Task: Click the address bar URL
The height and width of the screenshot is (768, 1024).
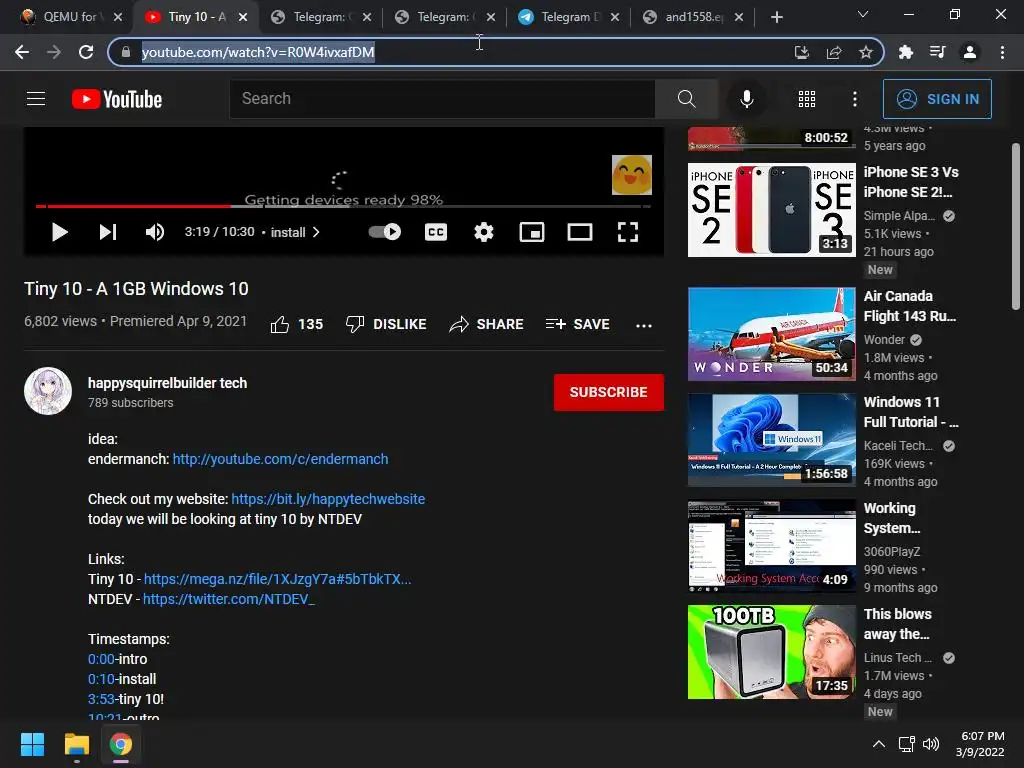Action: tap(258, 52)
